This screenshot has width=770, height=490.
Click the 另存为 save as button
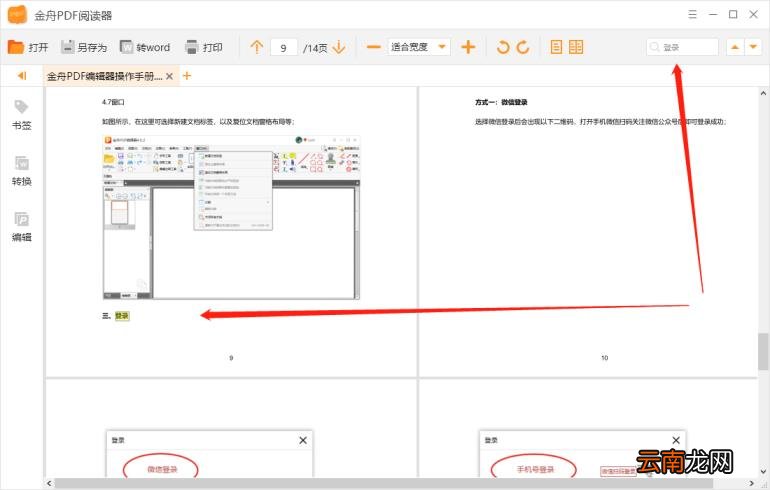(x=84, y=47)
